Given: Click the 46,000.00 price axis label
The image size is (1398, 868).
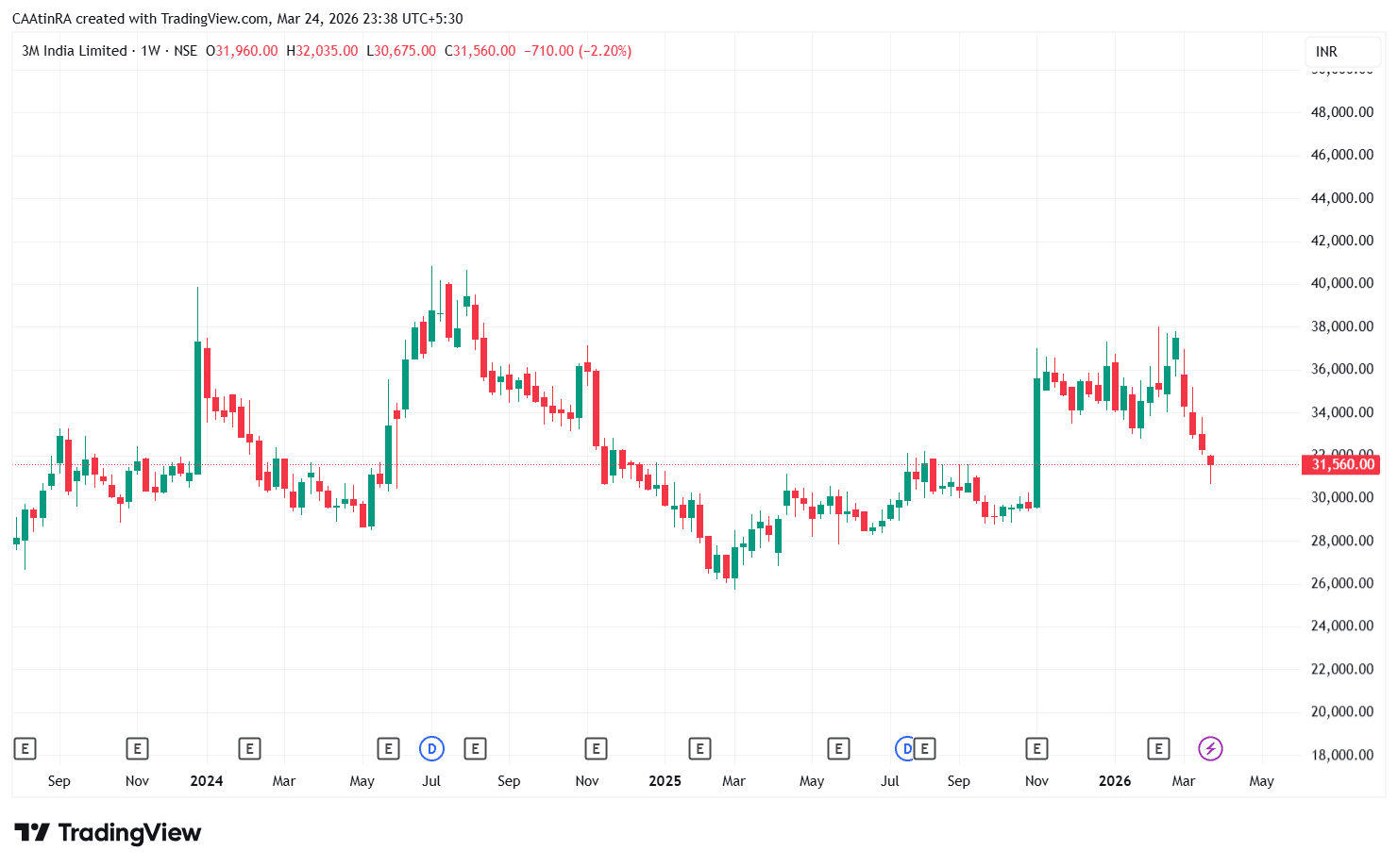Looking at the screenshot, I should 1342,155.
